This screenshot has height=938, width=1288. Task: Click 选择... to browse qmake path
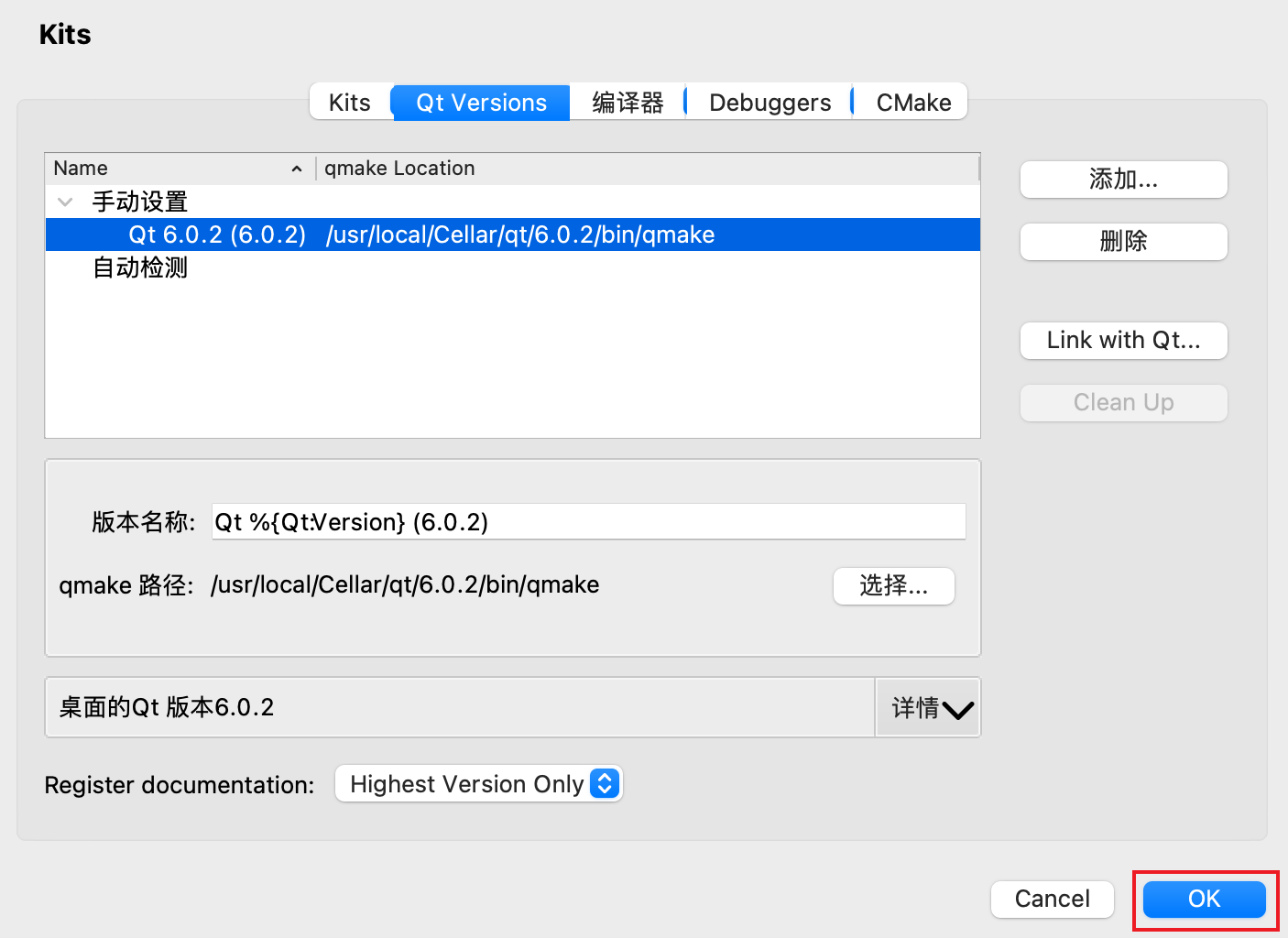tap(893, 586)
